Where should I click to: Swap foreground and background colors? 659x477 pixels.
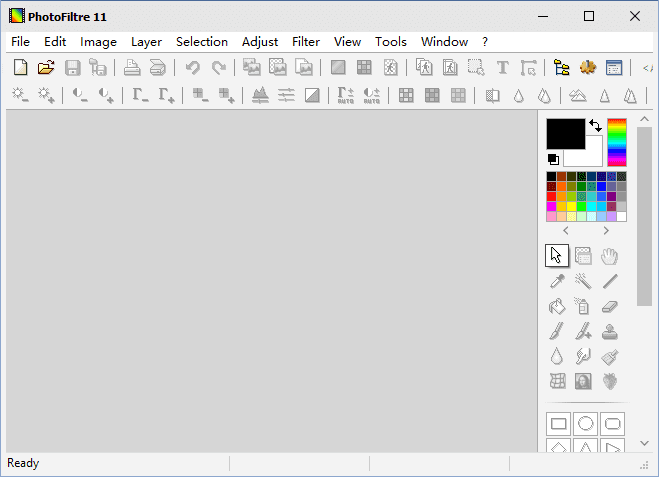pyautogui.click(x=596, y=126)
